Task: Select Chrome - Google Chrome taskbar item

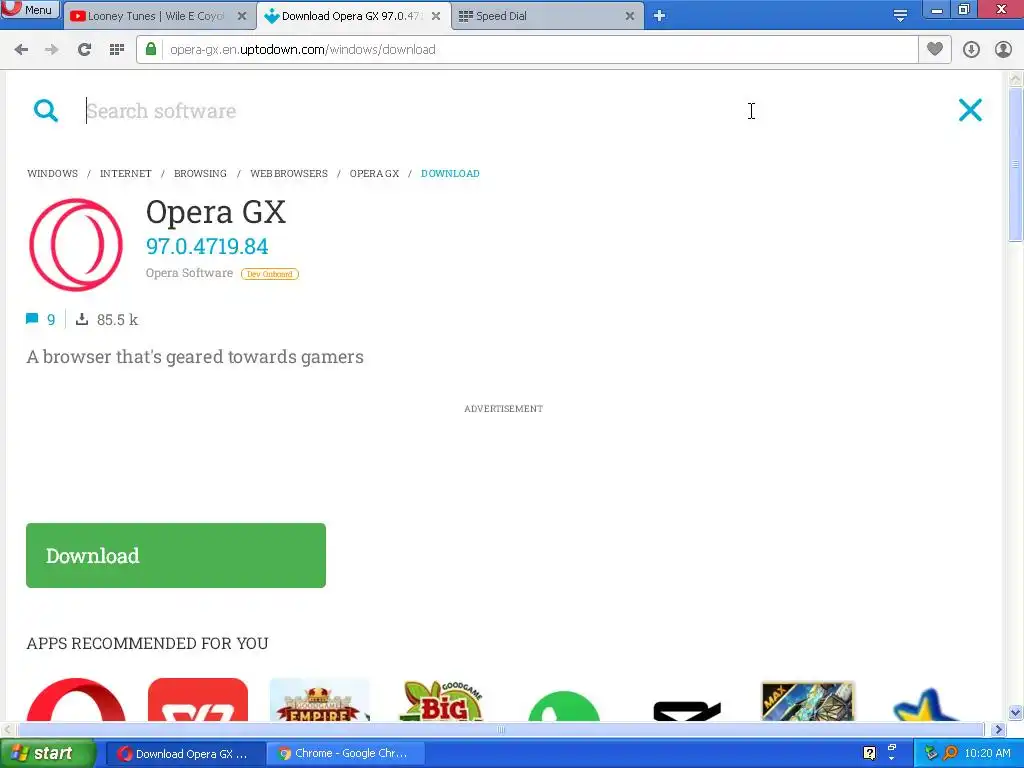Action: [345, 754]
